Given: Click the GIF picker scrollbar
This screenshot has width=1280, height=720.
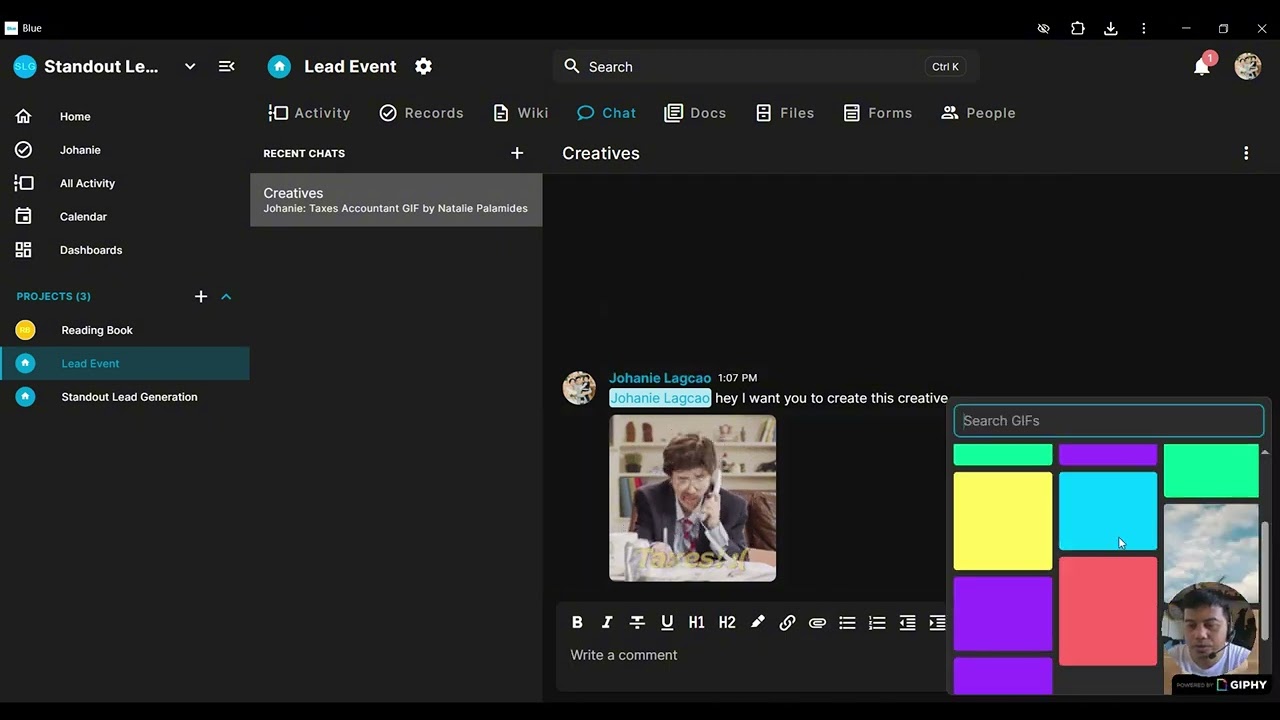Looking at the screenshot, I should tap(1265, 580).
